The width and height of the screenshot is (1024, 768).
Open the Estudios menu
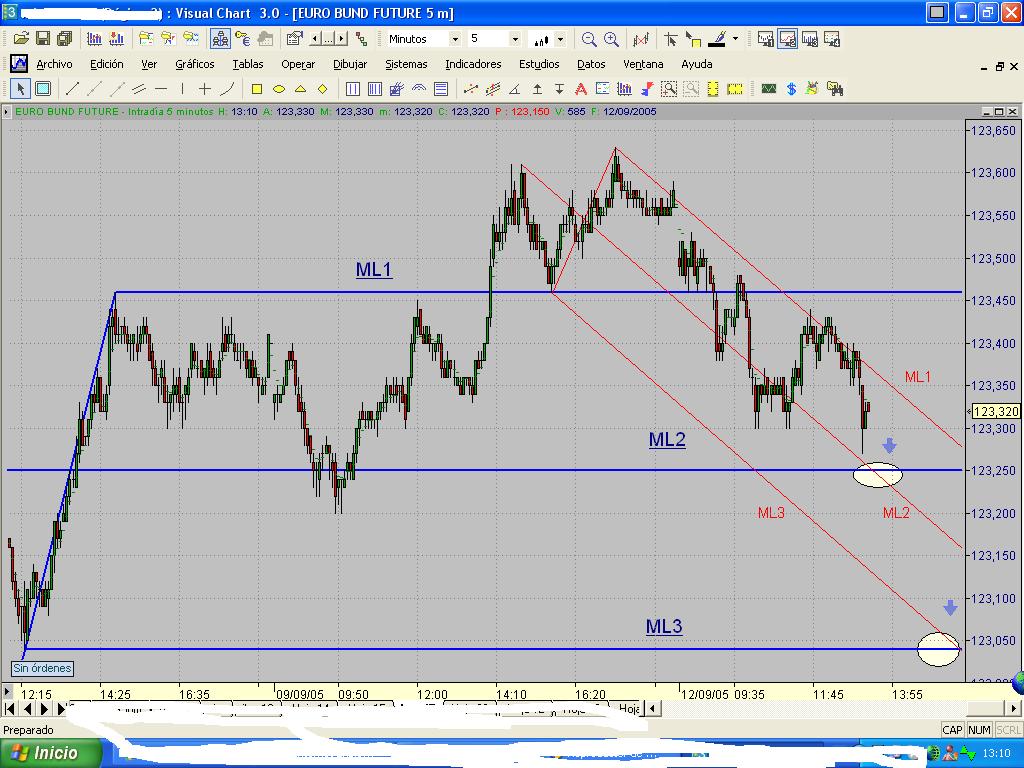(539, 64)
